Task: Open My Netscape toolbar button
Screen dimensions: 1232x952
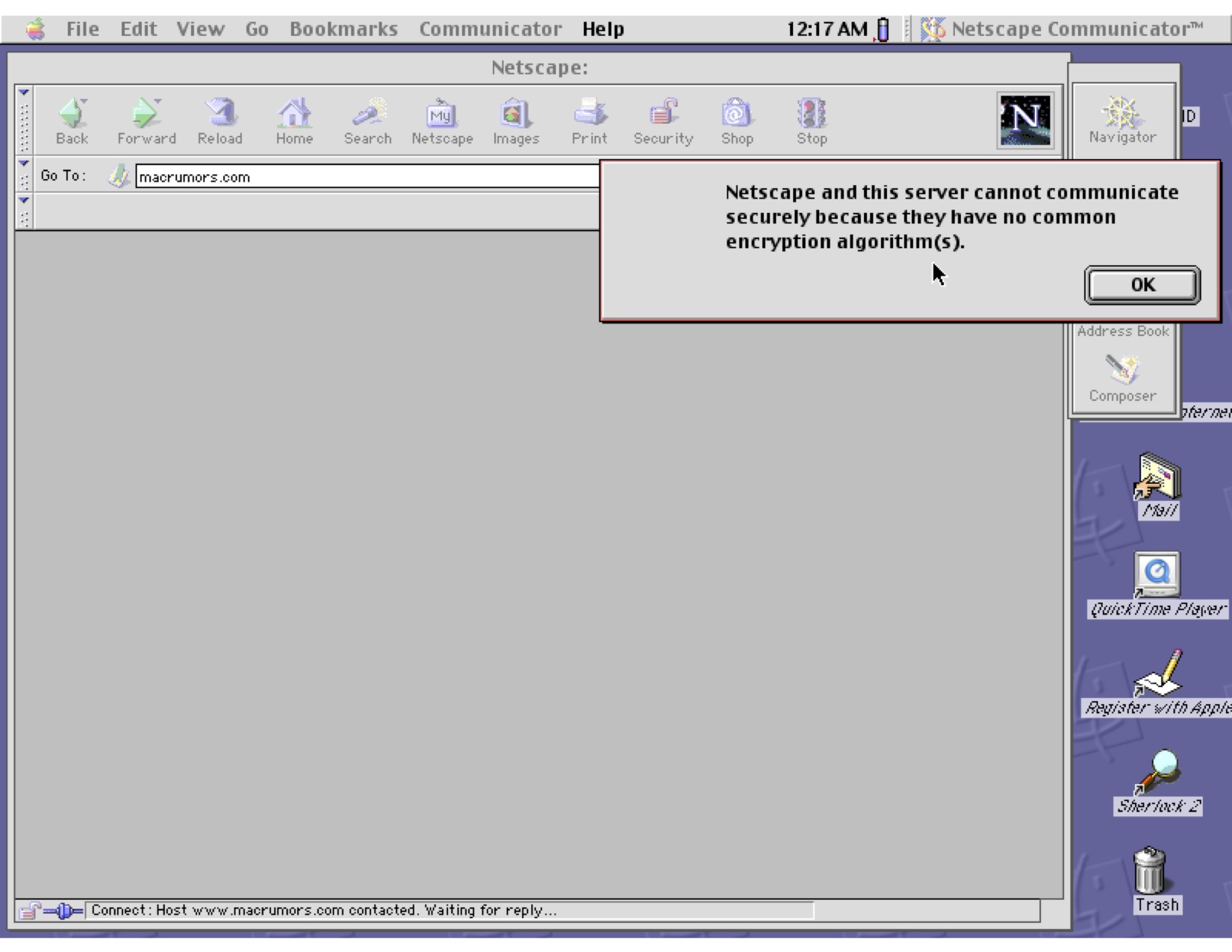Action: click(442, 121)
